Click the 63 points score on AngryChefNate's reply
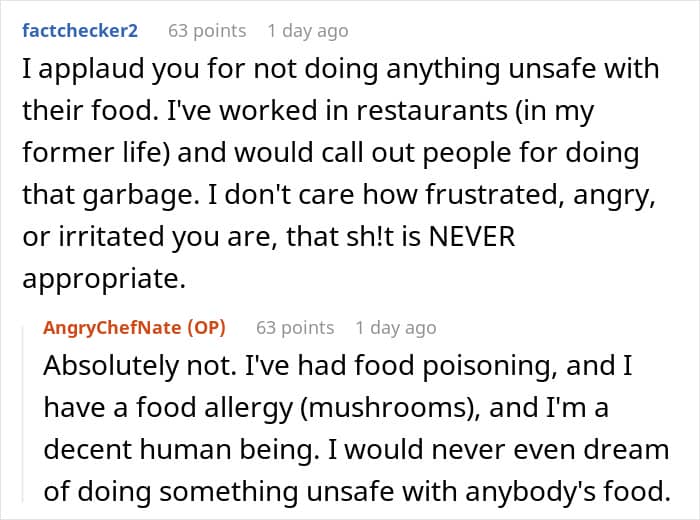The image size is (700, 520). click(295, 327)
